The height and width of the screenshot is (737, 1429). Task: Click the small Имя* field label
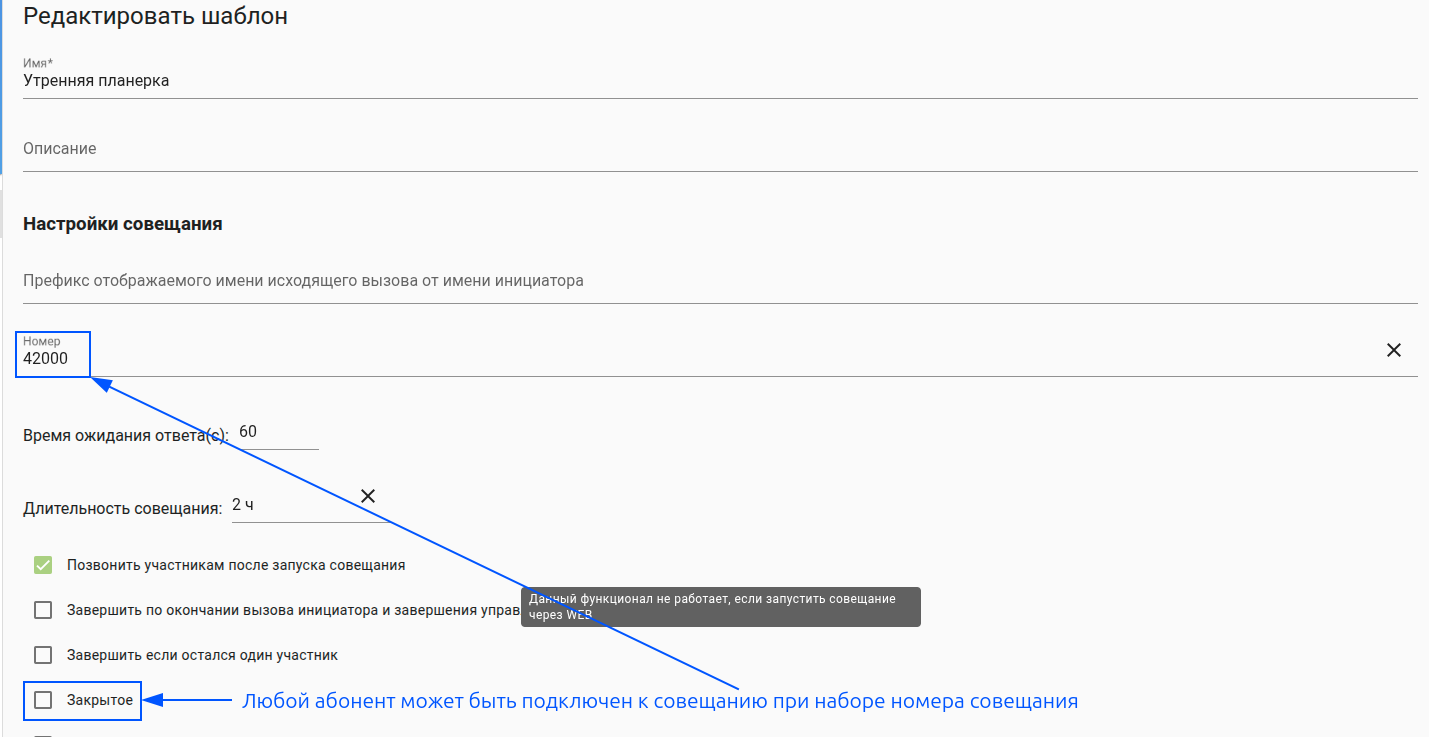(38, 63)
